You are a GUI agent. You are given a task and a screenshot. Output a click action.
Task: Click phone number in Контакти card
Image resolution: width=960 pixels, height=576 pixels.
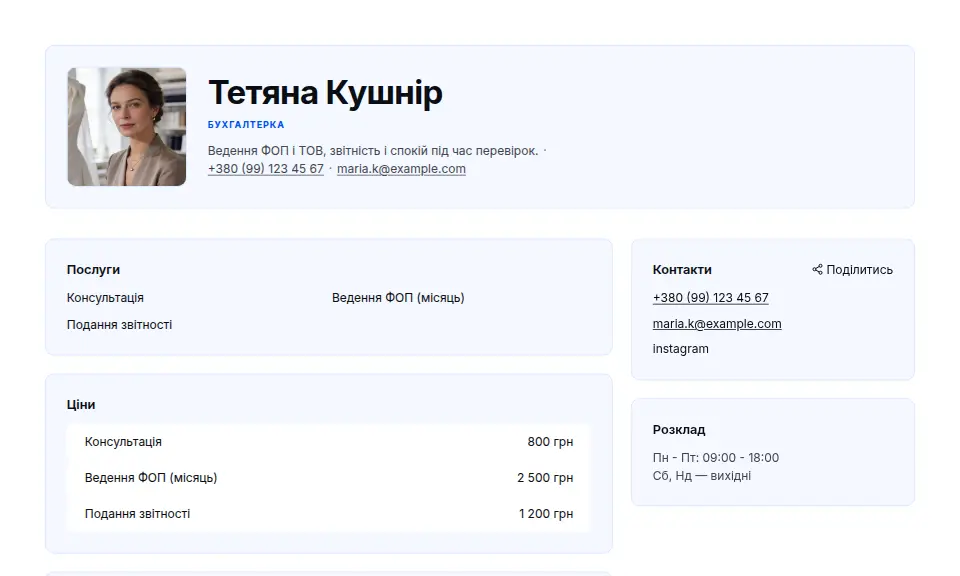pos(710,297)
